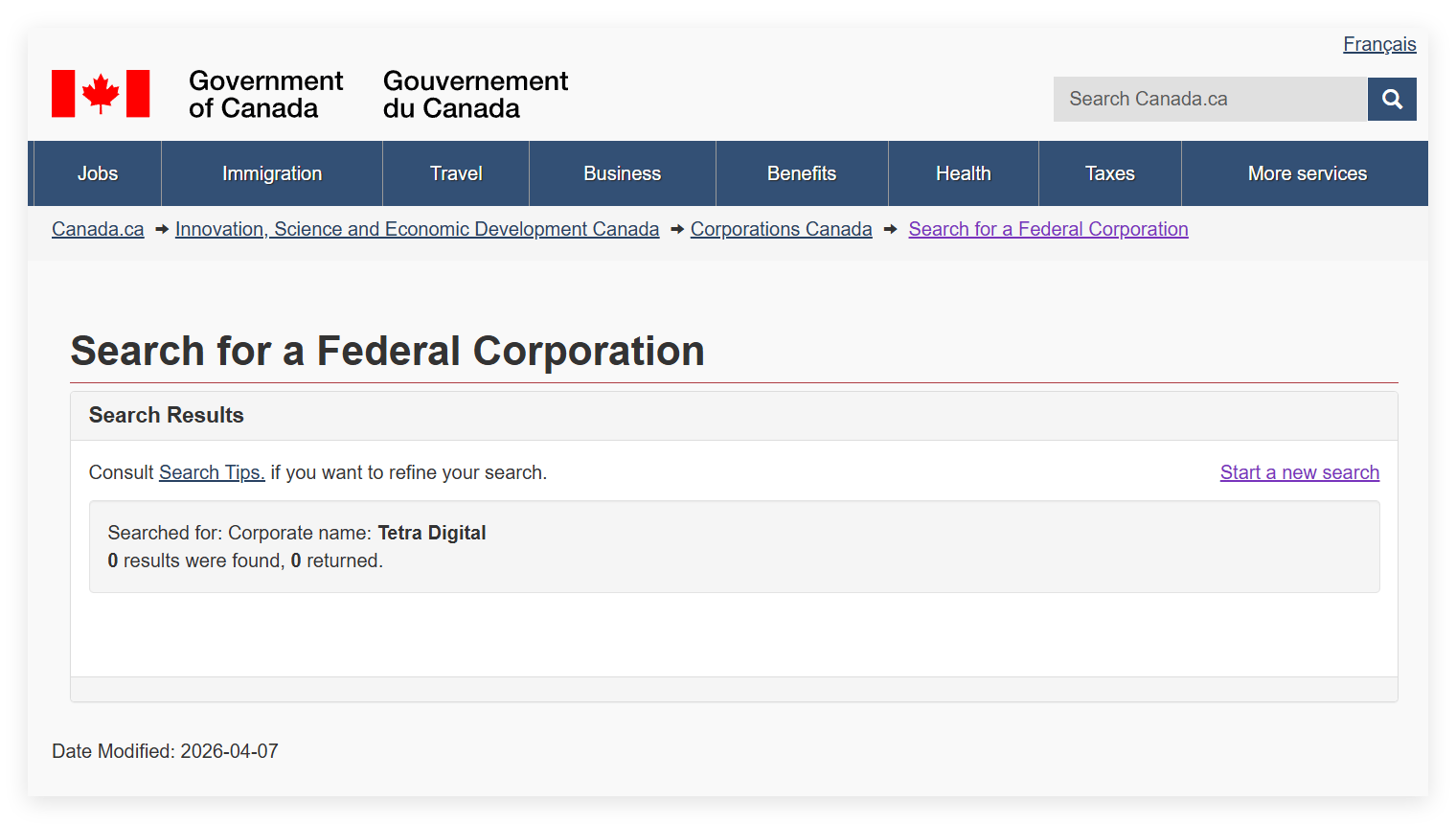The image size is (1456, 824).
Task: Click the '0 results were found' text
Action: tap(195, 561)
